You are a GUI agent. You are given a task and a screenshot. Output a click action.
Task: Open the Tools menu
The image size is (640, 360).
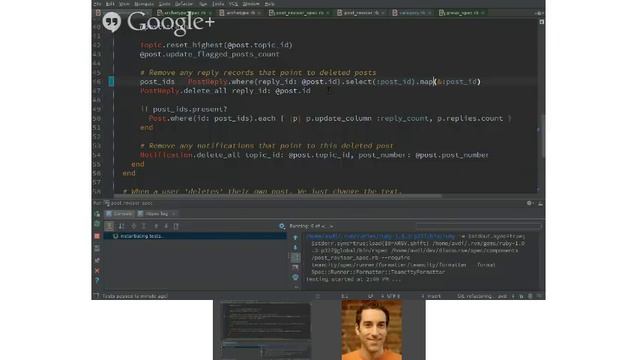coord(218,4)
